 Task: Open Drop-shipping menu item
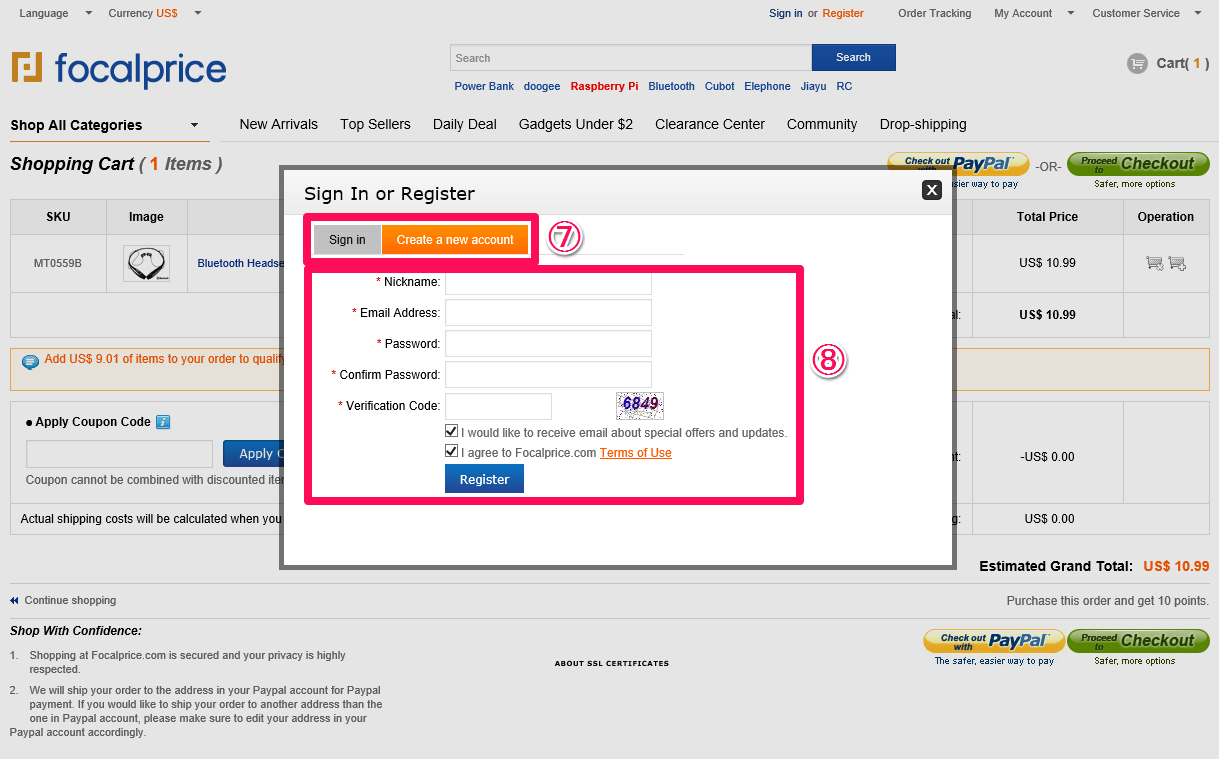pyautogui.click(x=923, y=124)
